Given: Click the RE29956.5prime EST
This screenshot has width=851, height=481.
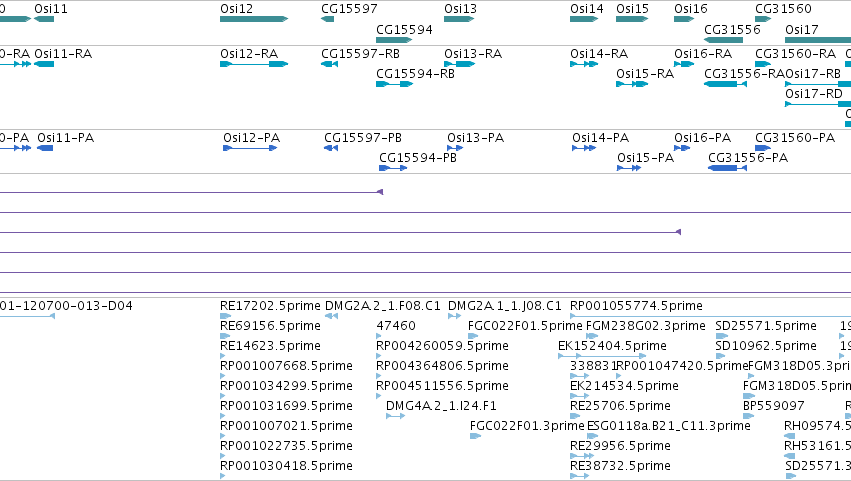Looking at the screenshot, I should tap(582, 457).
